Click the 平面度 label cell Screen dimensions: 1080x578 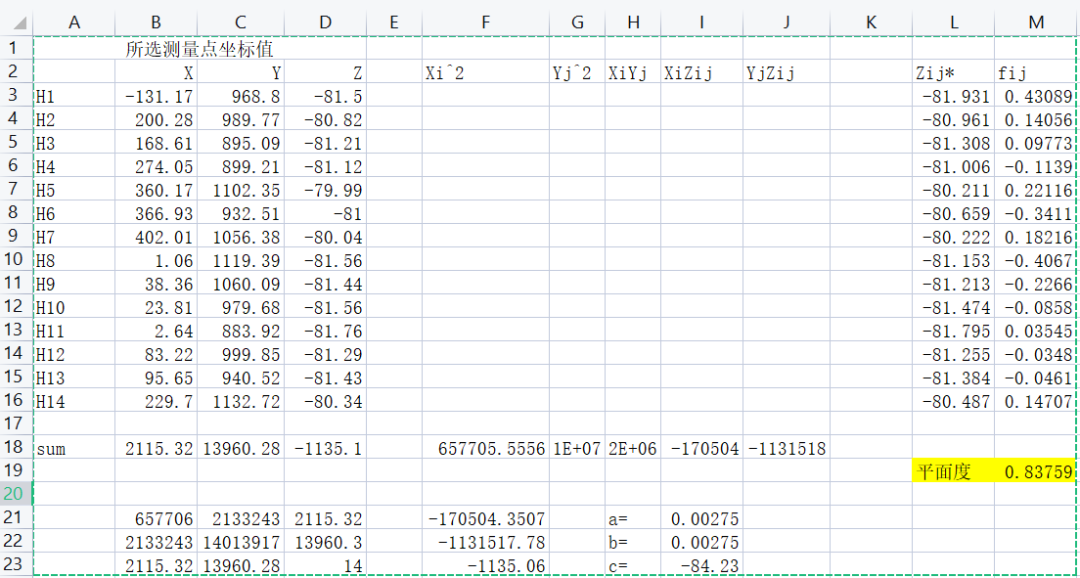[x=952, y=471]
